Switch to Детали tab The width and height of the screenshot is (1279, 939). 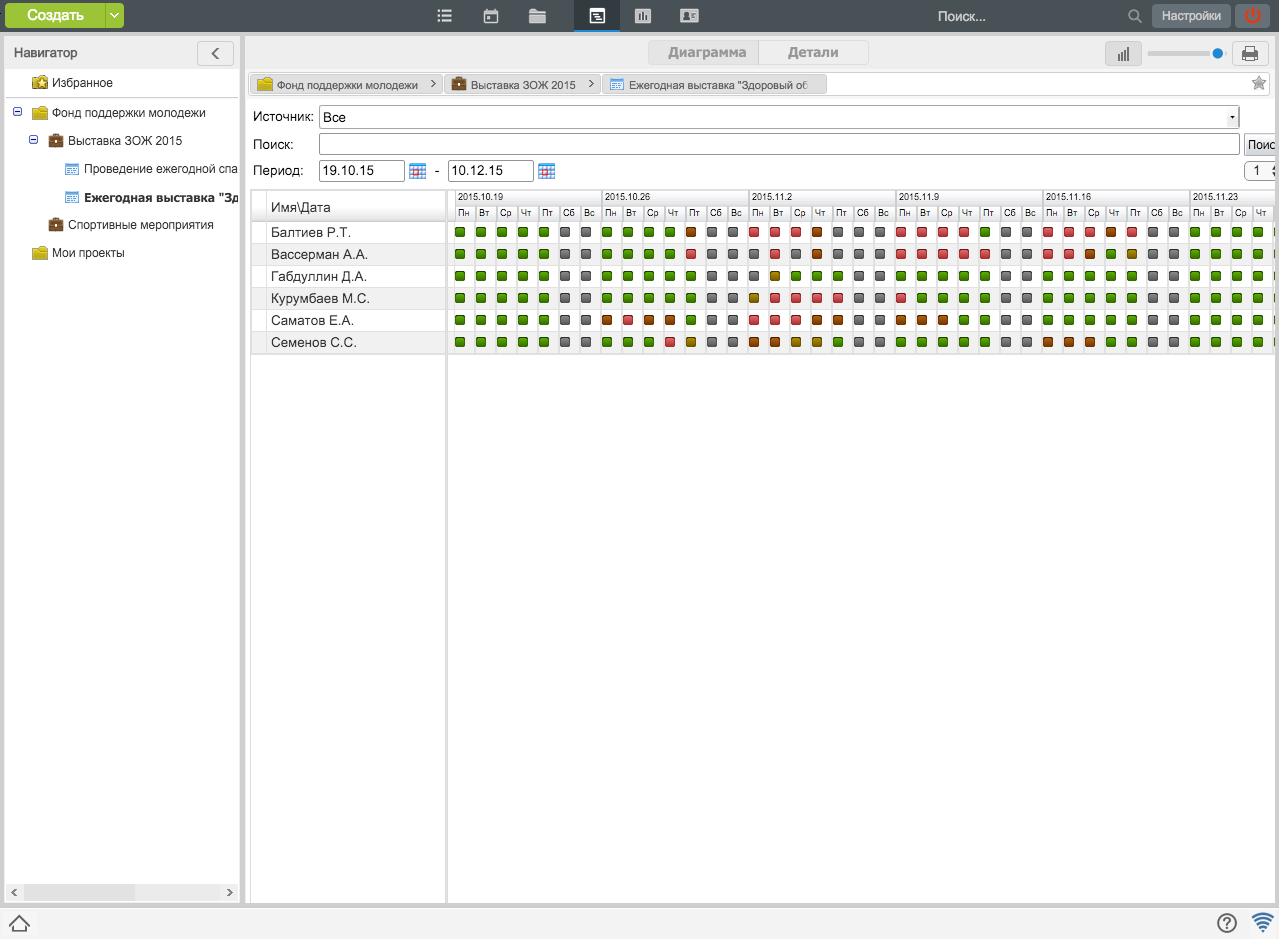click(813, 53)
